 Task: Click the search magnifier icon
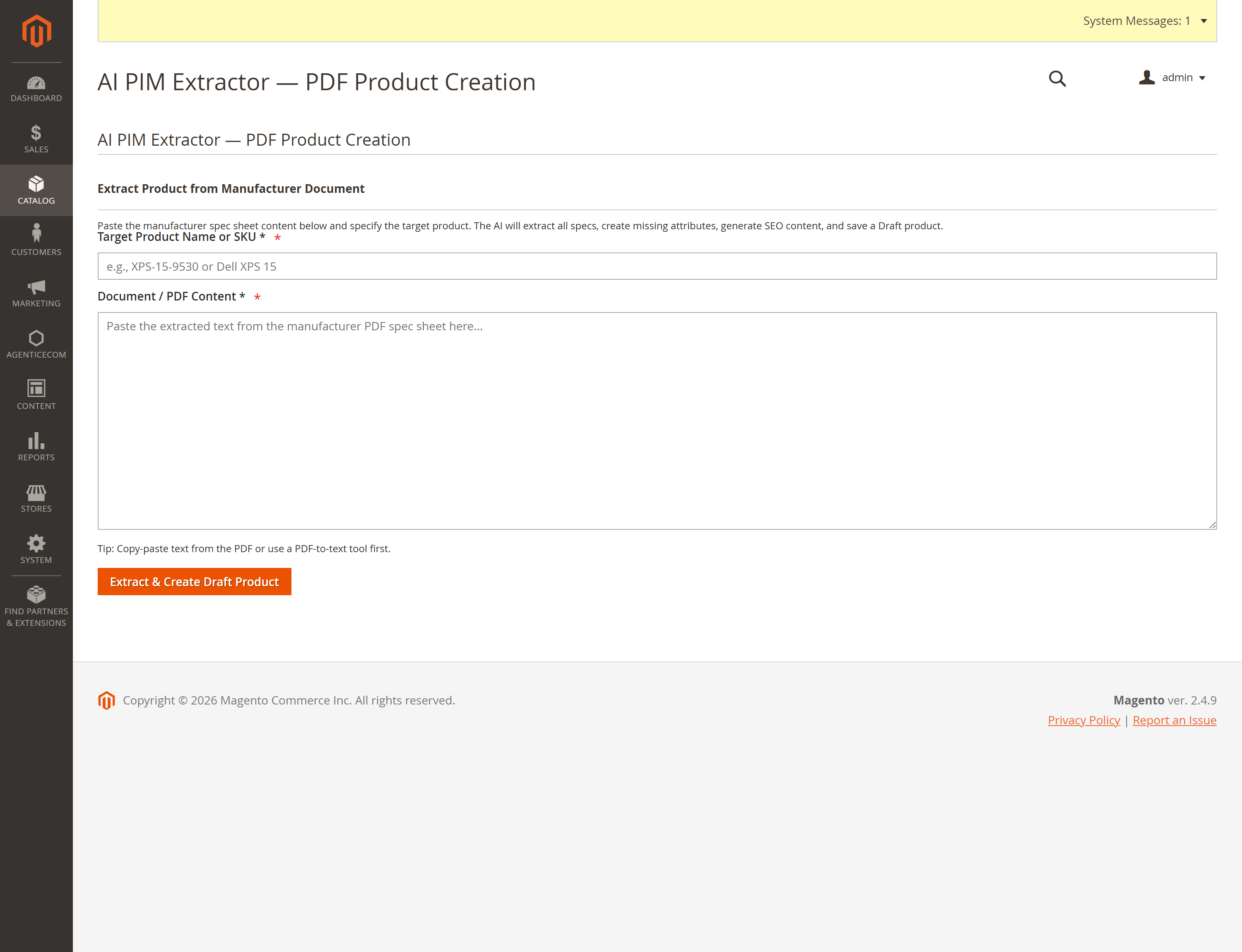pyautogui.click(x=1057, y=78)
